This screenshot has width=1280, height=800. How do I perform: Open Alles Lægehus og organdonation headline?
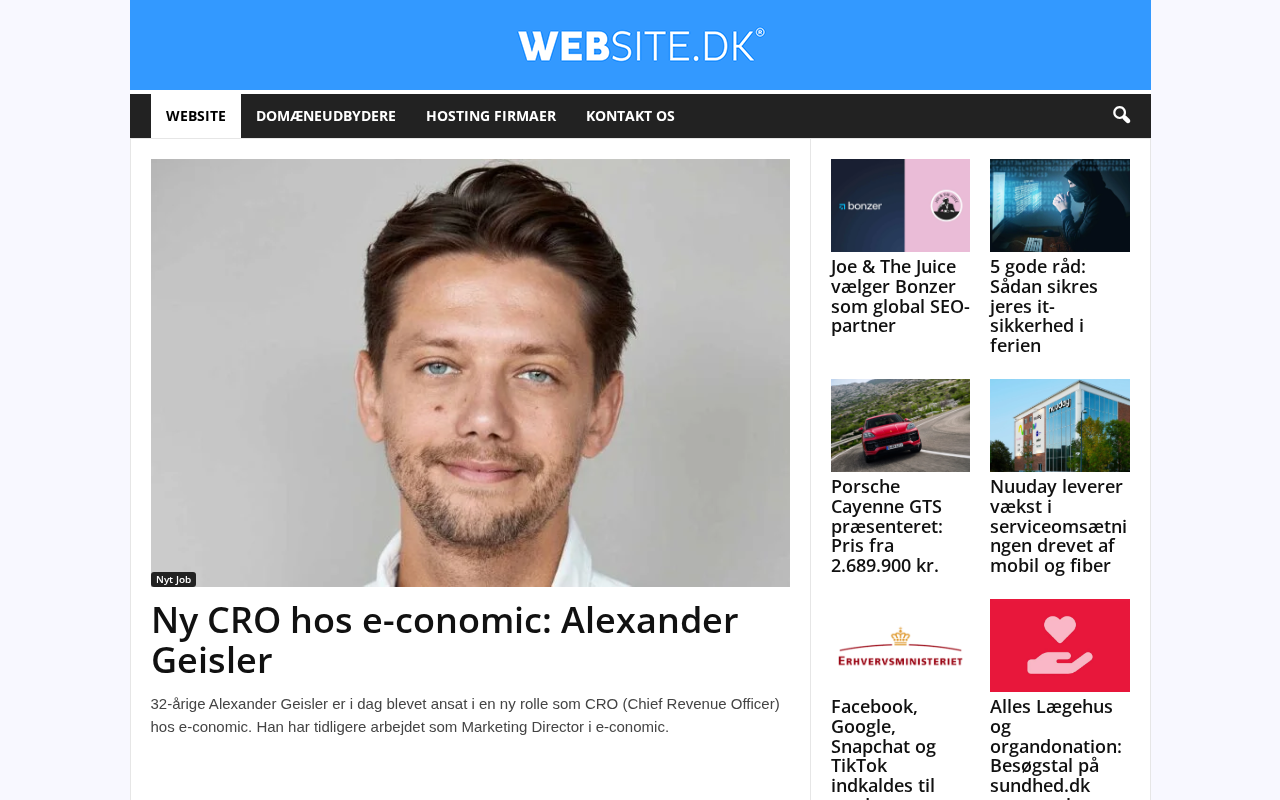pyautogui.click(x=1056, y=748)
